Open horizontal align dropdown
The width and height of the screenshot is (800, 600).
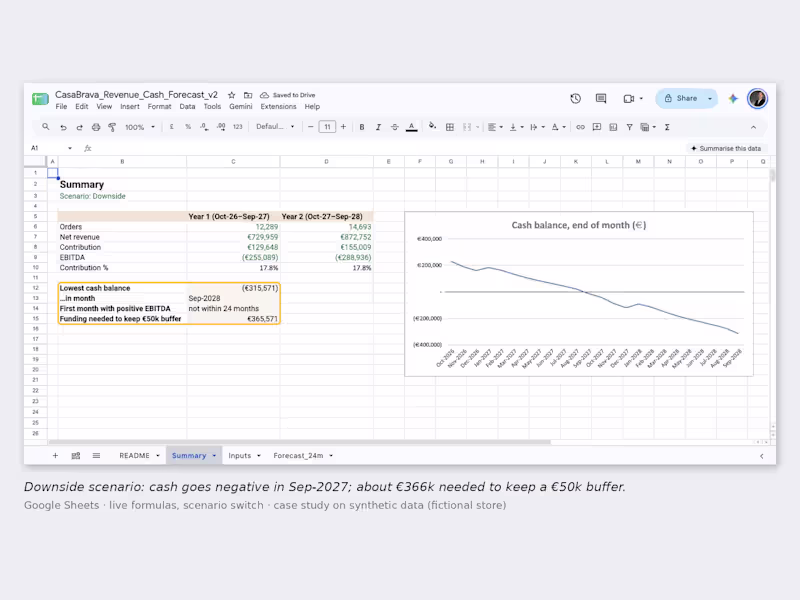click(495, 127)
